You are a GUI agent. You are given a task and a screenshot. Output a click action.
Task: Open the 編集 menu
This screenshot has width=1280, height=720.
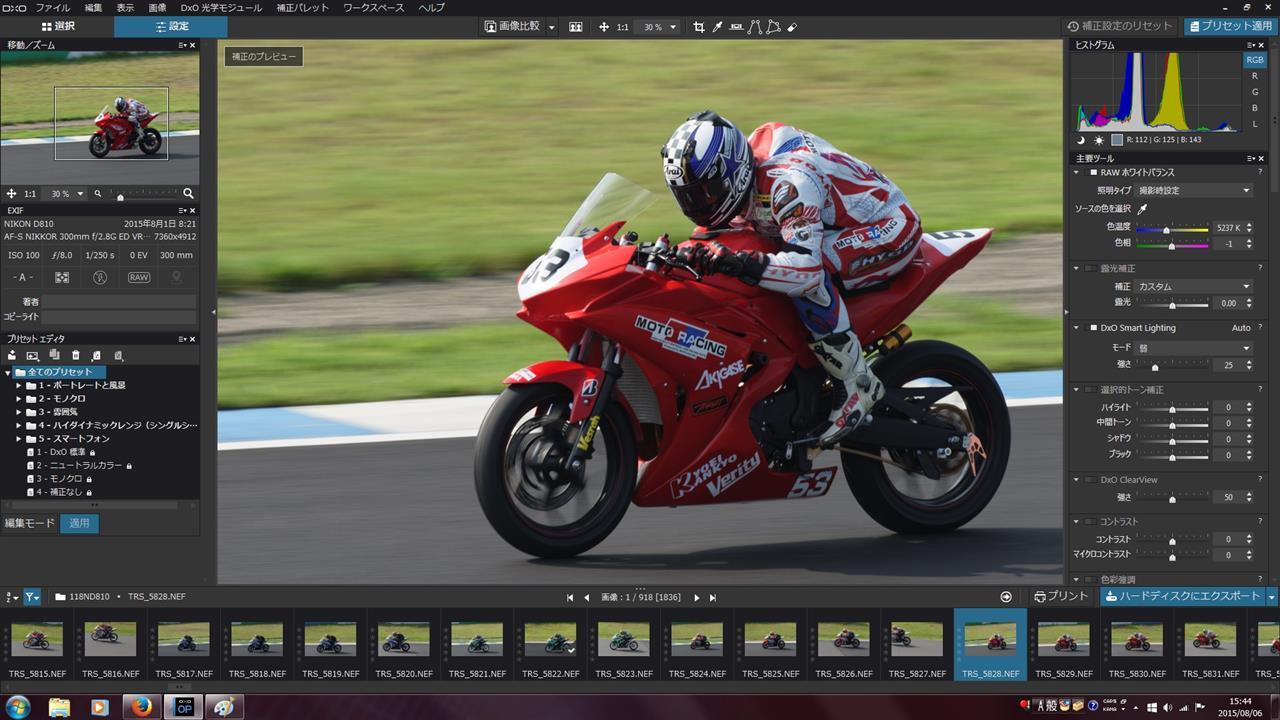tap(93, 7)
